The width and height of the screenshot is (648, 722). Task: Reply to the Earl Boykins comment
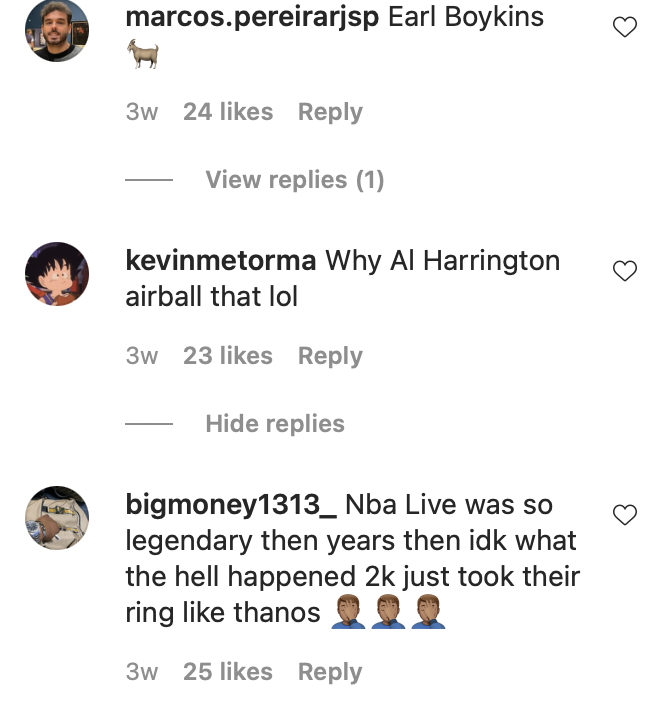[330, 112]
